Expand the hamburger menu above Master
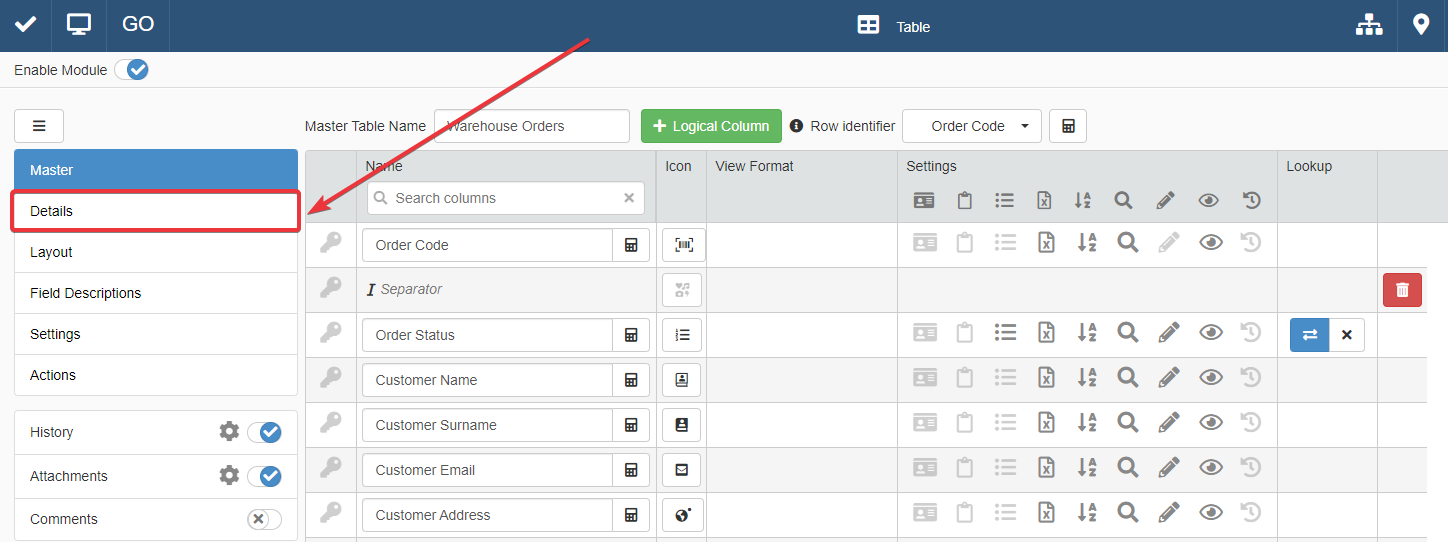This screenshot has width=1448, height=542. pos(39,126)
